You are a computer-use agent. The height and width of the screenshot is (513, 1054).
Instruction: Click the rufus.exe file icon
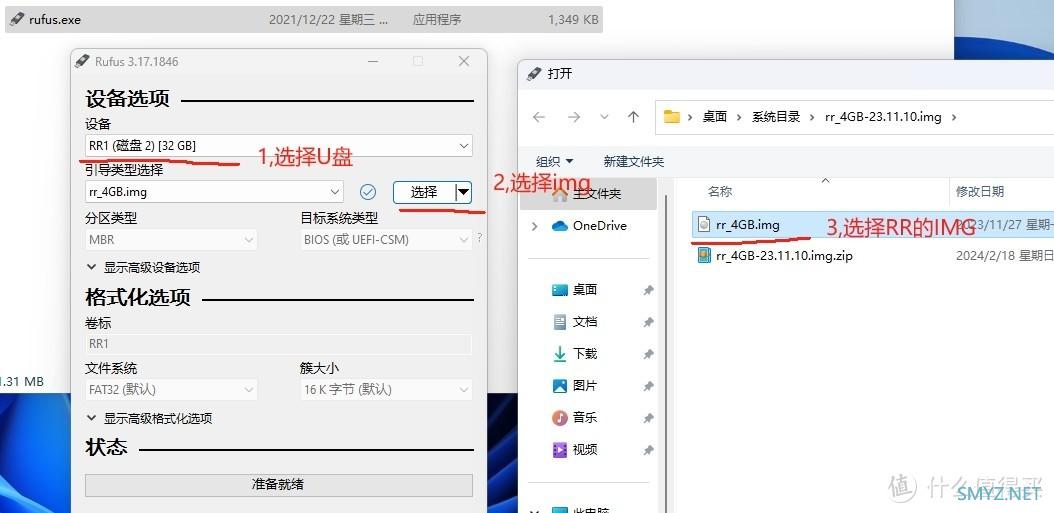tap(17, 19)
